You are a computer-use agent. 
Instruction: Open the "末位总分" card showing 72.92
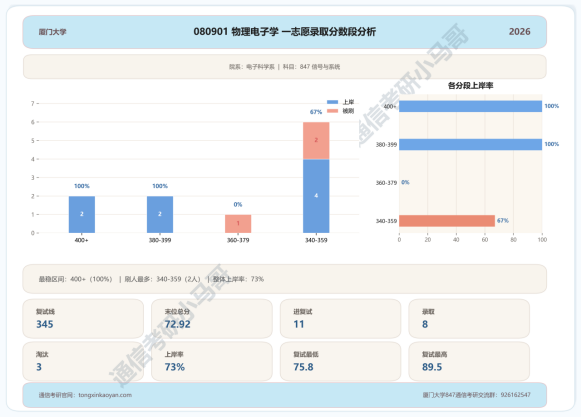point(212,319)
